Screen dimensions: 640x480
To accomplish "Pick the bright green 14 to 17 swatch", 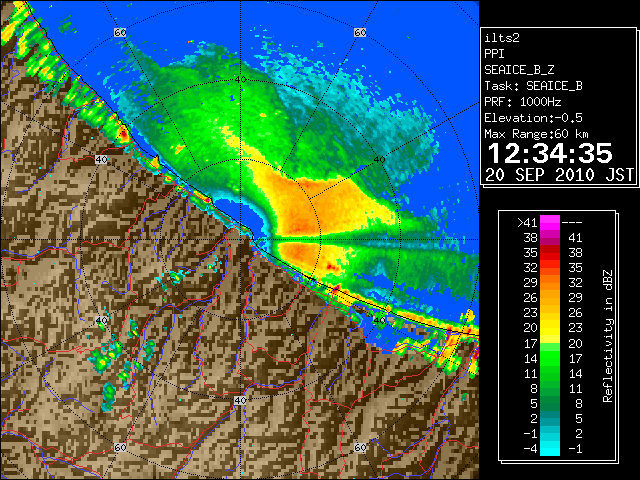I will 550,358.
